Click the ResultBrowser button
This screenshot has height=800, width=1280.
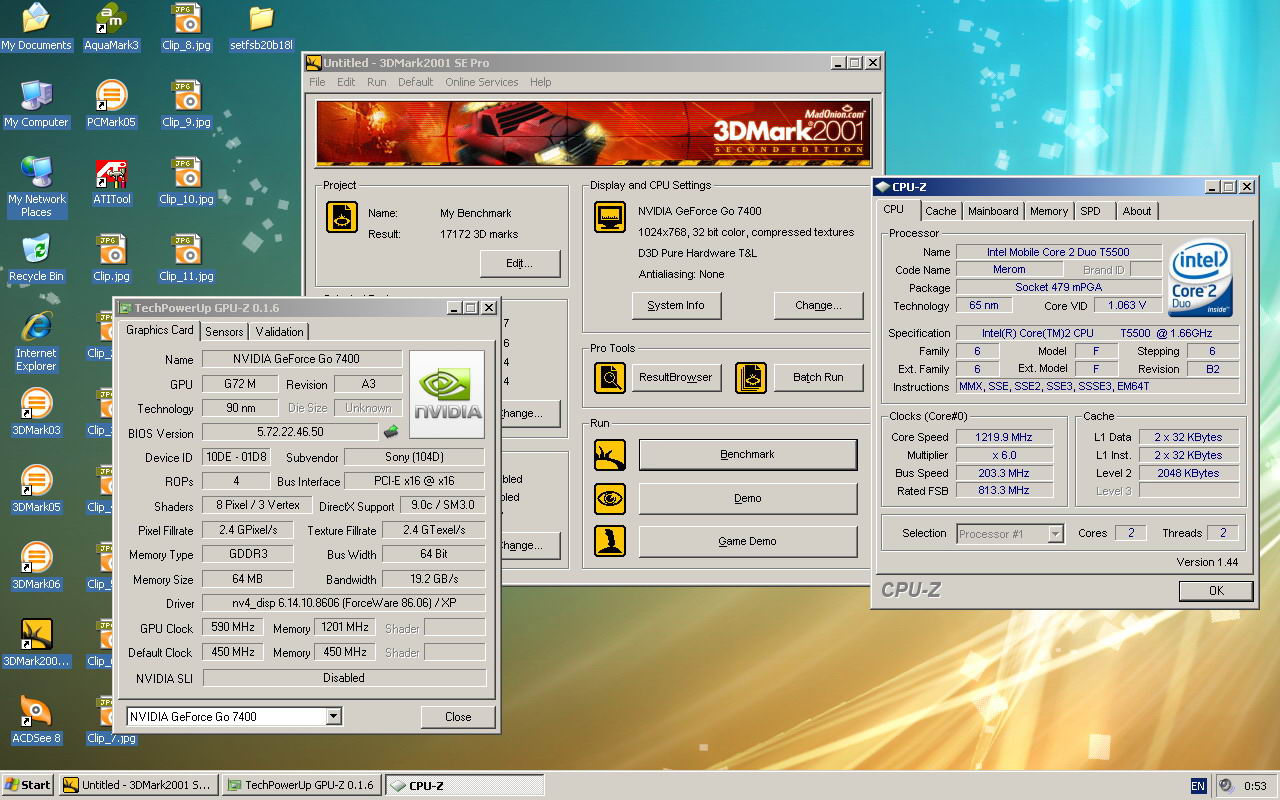[678, 377]
